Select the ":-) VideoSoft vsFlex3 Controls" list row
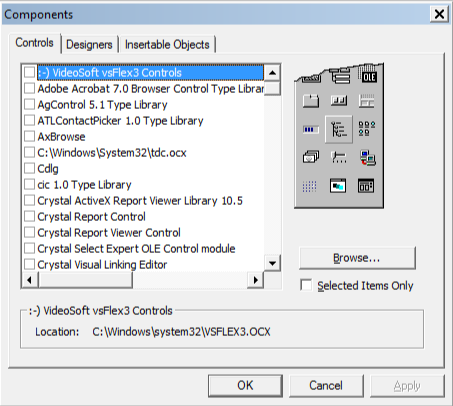 pyautogui.click(x=150, y=72)
